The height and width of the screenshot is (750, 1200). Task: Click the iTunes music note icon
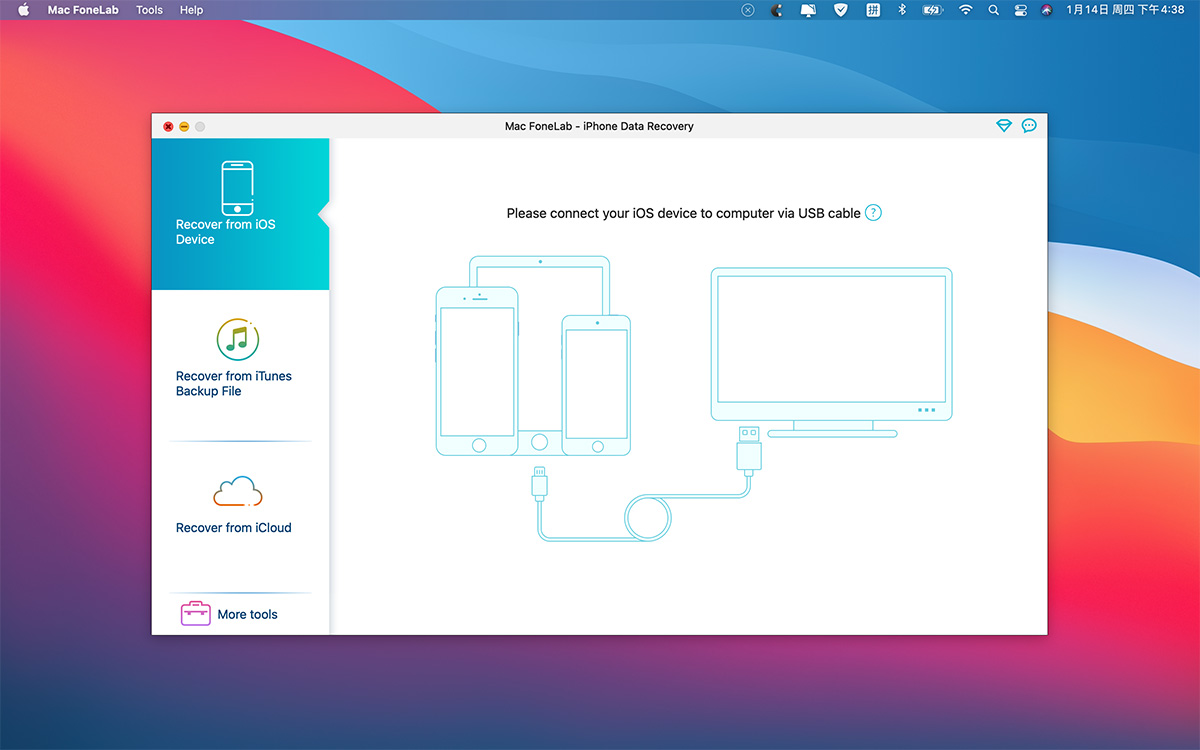click(x=238, y=340)
